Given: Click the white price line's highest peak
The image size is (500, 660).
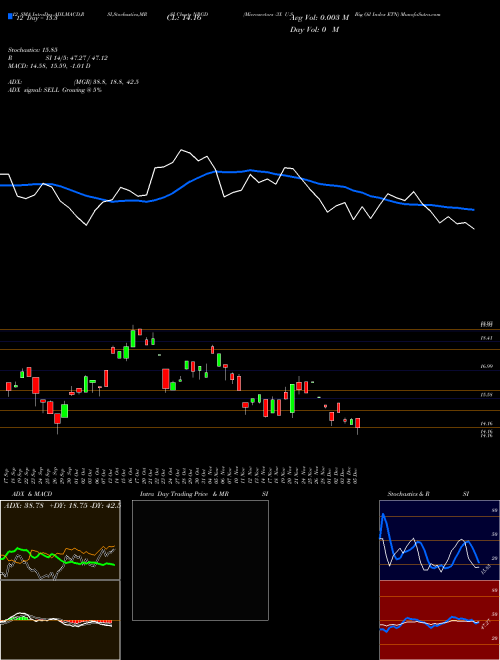Looking at the screenshot, I should (x=182, y=150).
